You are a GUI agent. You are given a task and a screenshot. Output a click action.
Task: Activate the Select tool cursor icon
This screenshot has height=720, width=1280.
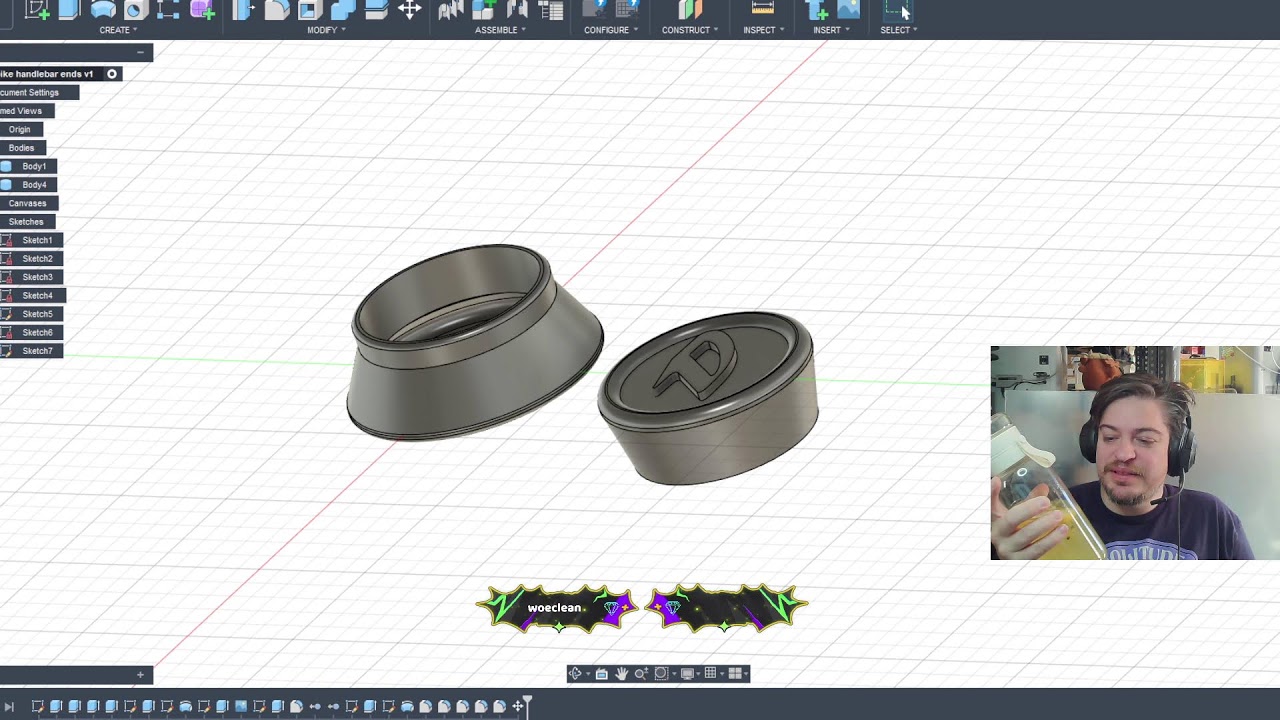point(897,9)
